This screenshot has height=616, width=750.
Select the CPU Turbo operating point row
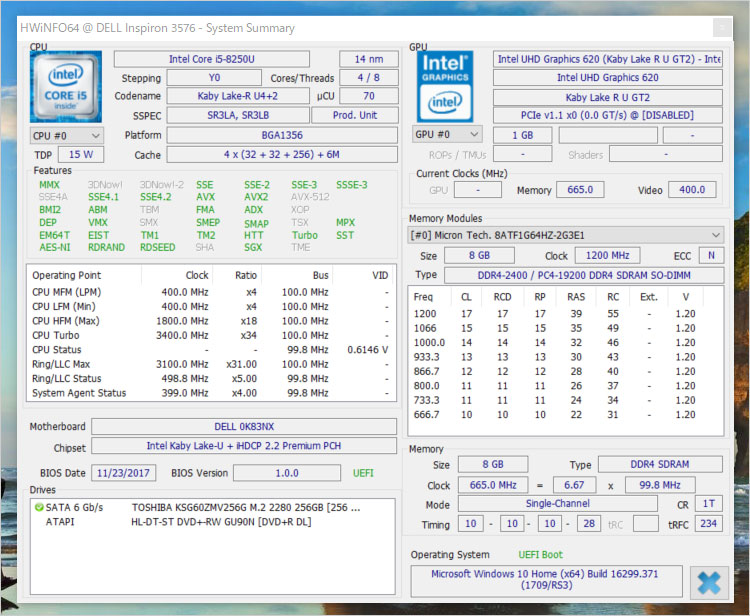point(211,335)
